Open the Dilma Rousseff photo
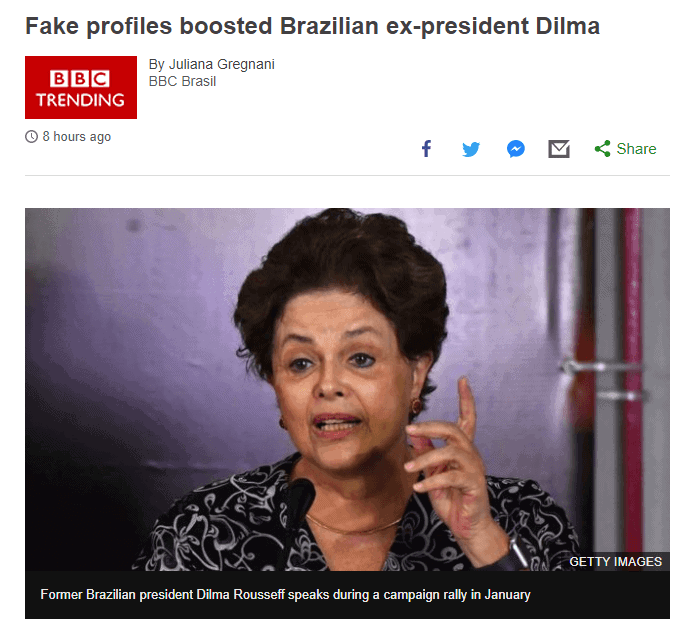The height and width of the screenshot is (631, 678). coord(347,389)
